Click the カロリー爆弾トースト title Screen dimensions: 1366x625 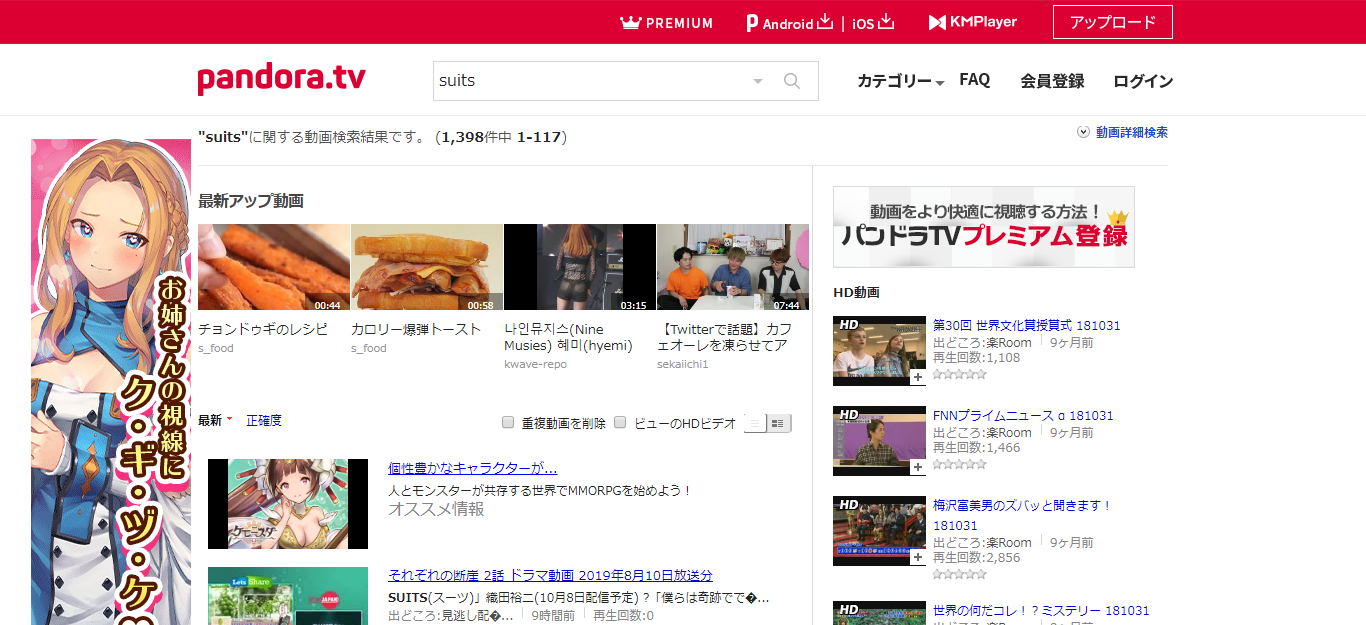point(416,329)
